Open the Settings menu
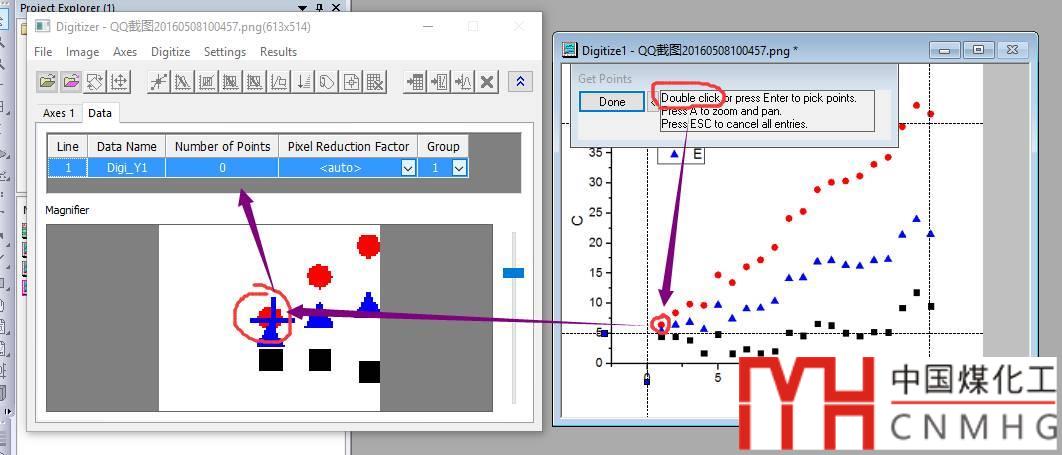The width and height of the screenshot is (1062, 455). click(x=225, y=52)
